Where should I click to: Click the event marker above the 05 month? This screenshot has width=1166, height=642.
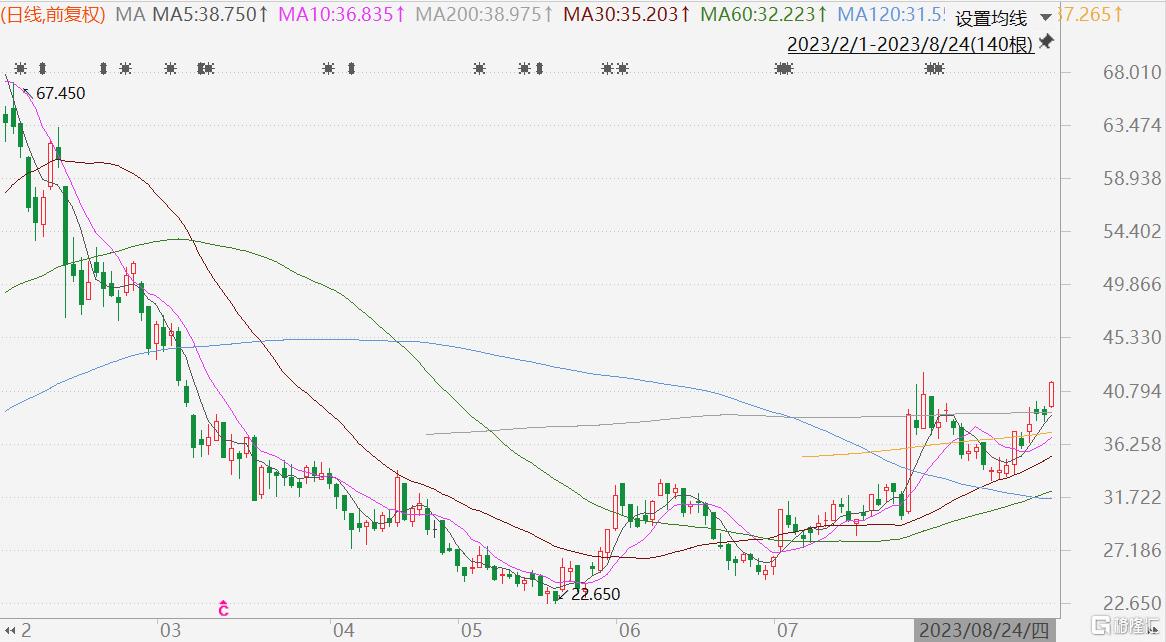tap(480, 68)
